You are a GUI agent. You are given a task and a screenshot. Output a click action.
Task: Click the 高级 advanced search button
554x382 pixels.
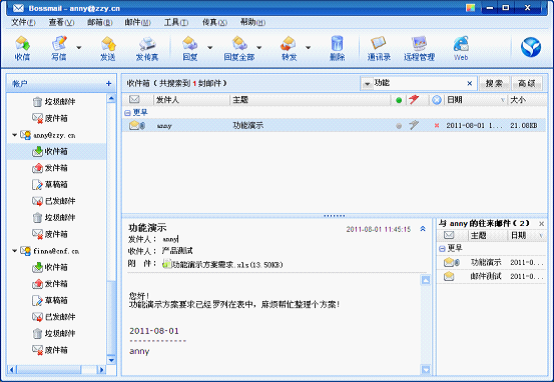(526, 84)
